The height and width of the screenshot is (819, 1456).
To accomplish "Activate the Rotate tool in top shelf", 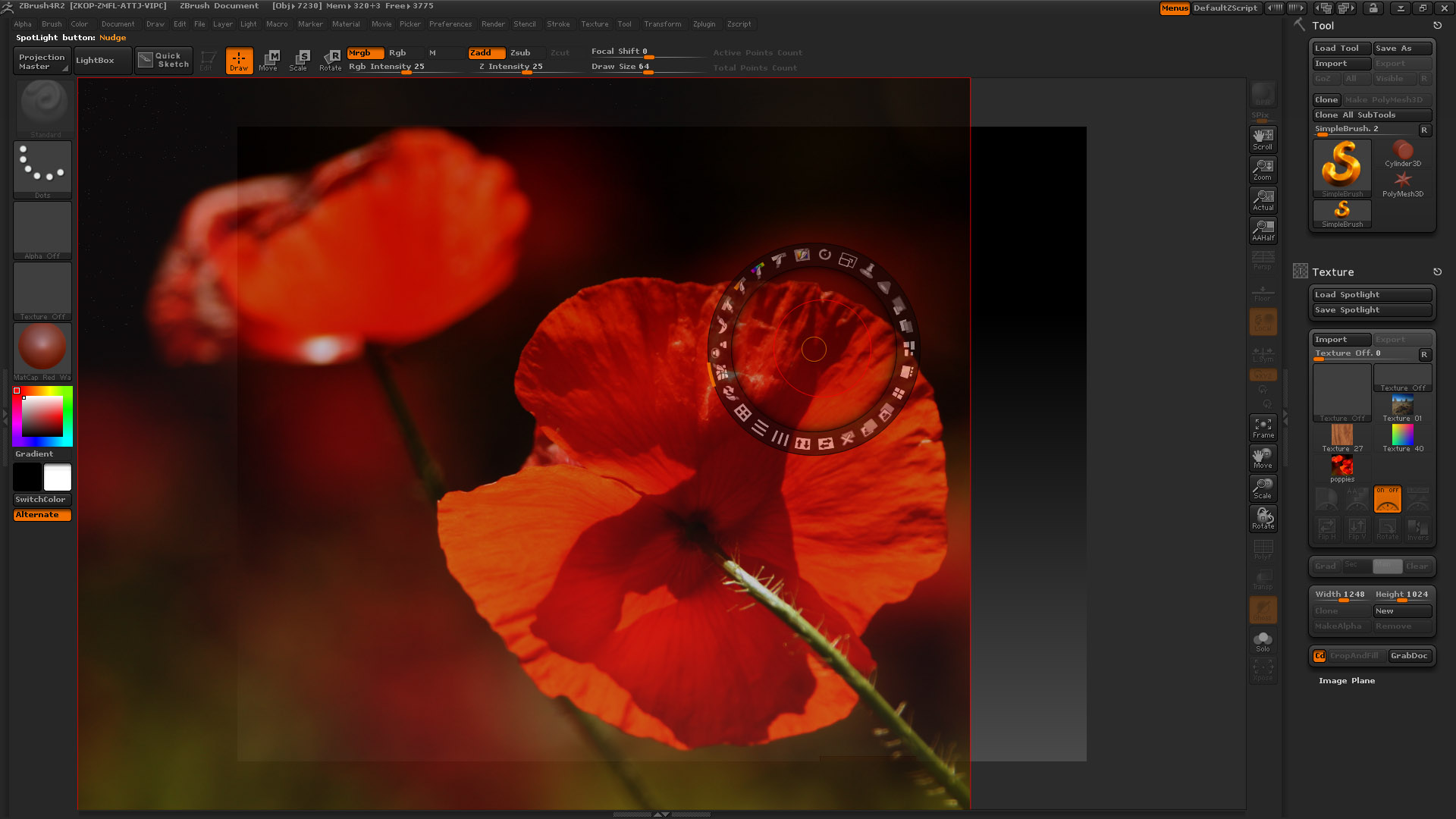I will [x=331, y=60].
